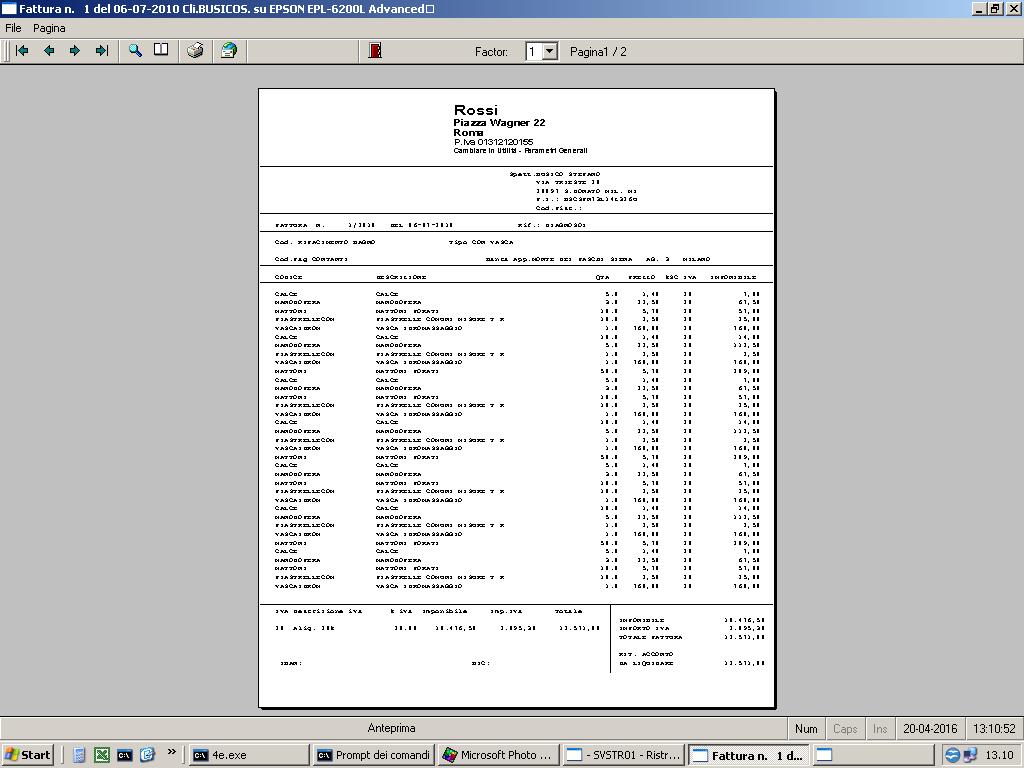
Task: Exit preview with the red door icon
Action: click(x=375, y=51)
